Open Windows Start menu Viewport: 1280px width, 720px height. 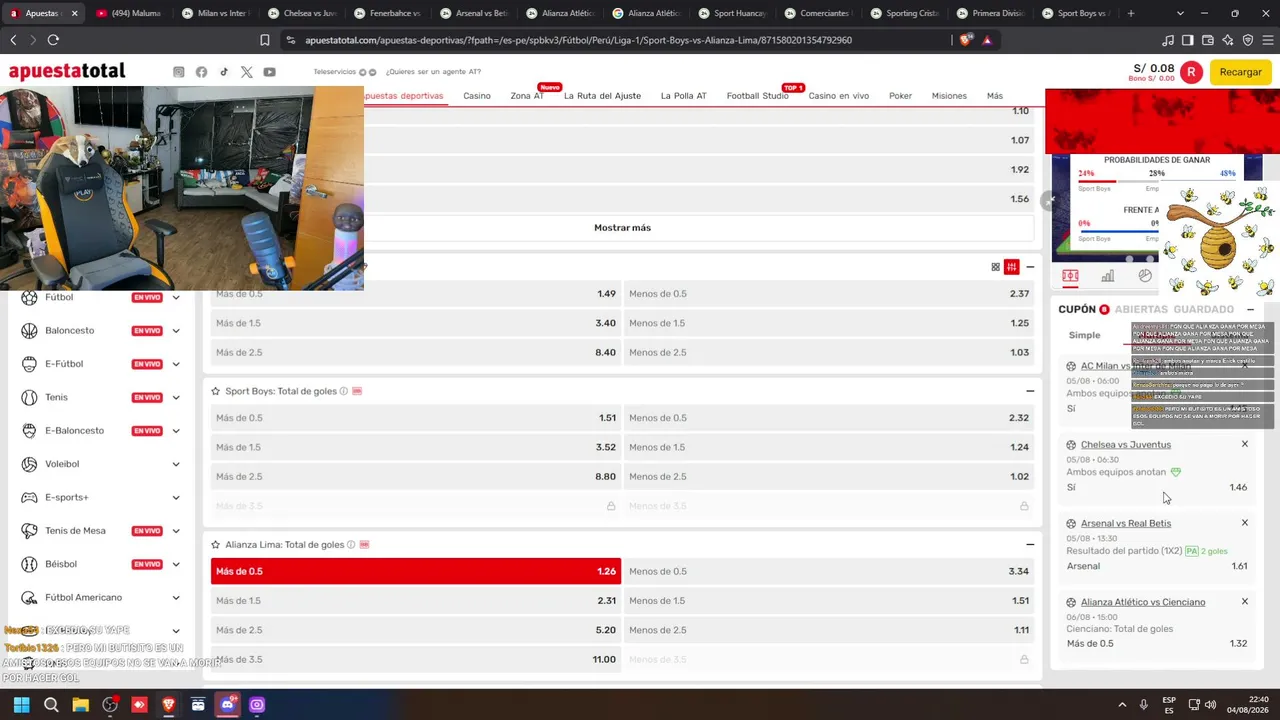(21, 705)
